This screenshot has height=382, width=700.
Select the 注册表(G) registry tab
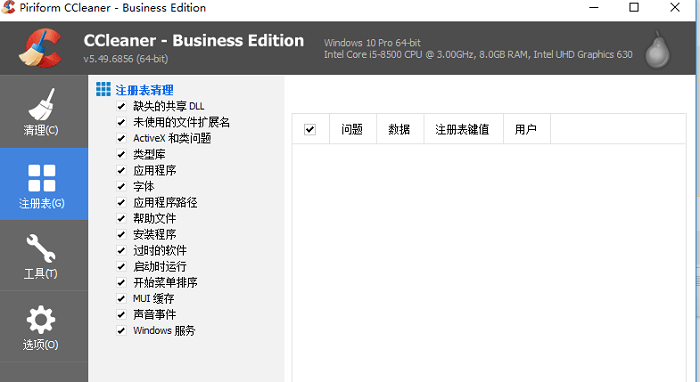pos(44,184)
